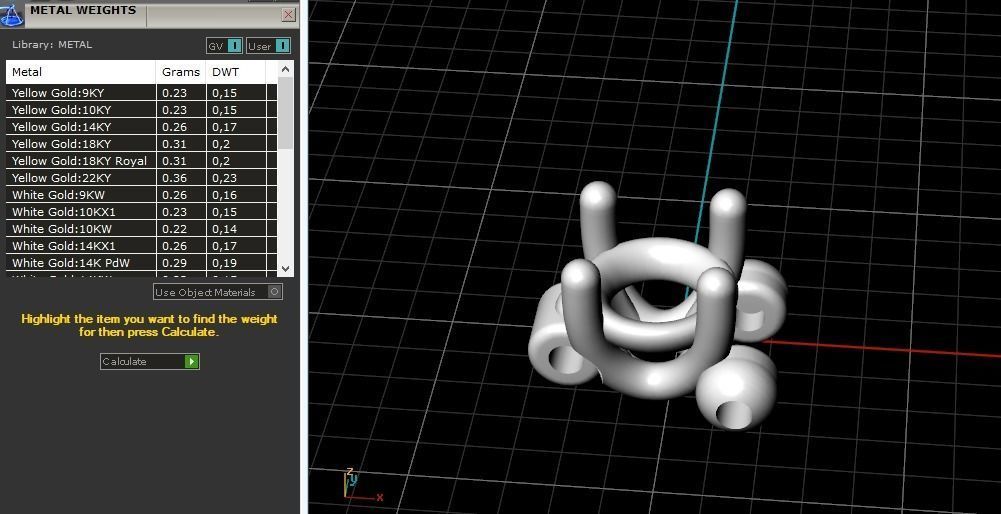
Task: Select the Yellow Gold:9KY row
Action: [x=142, y=93]
